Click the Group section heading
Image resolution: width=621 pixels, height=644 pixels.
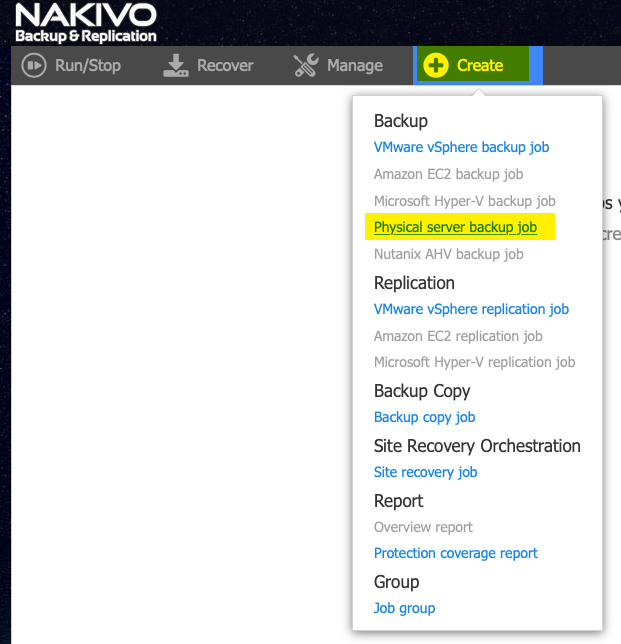[x=396, y=582]
